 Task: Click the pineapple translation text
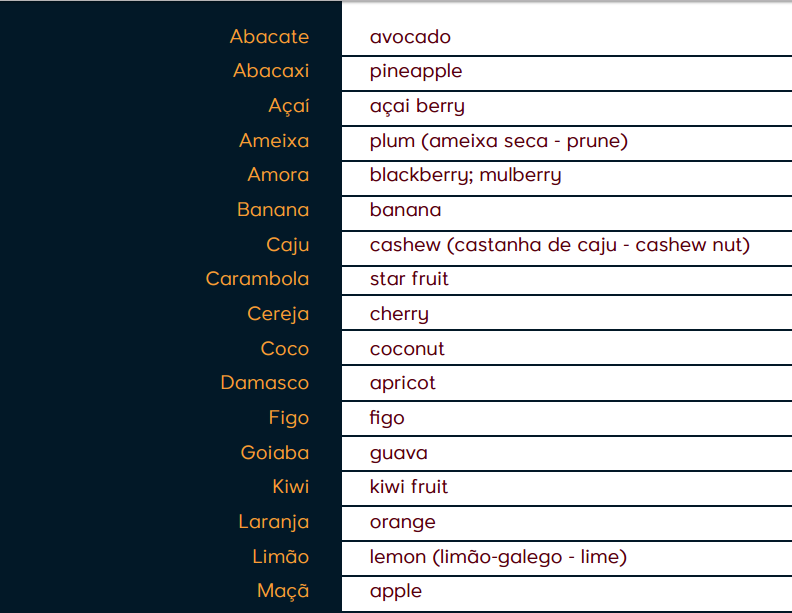[x=416, y=71]
